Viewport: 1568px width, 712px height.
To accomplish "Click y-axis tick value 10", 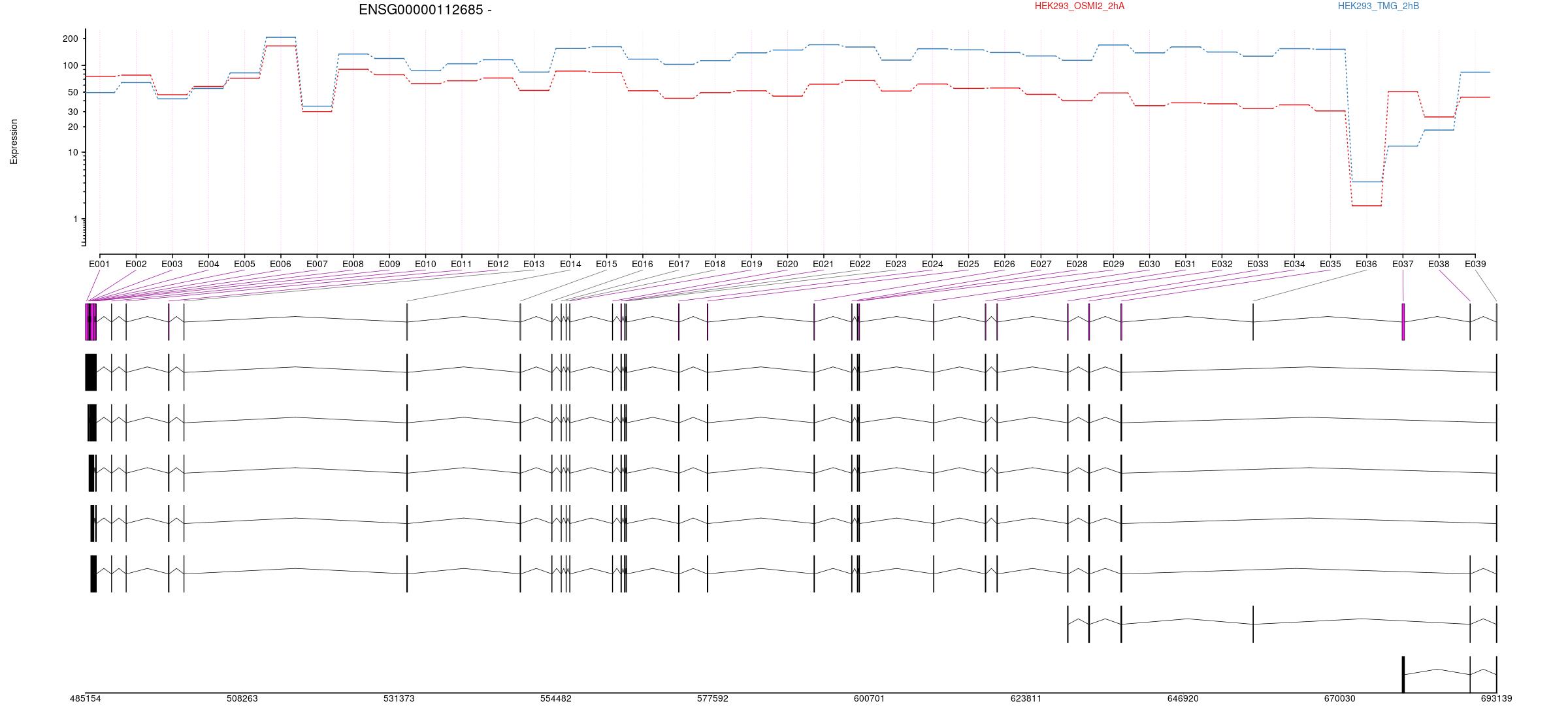I will click(73, 152).
